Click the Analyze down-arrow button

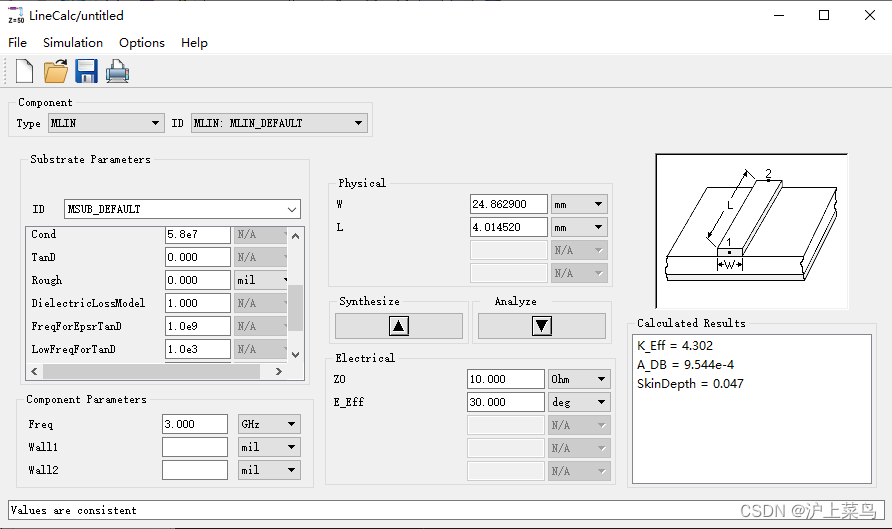[x=542, y=326]
